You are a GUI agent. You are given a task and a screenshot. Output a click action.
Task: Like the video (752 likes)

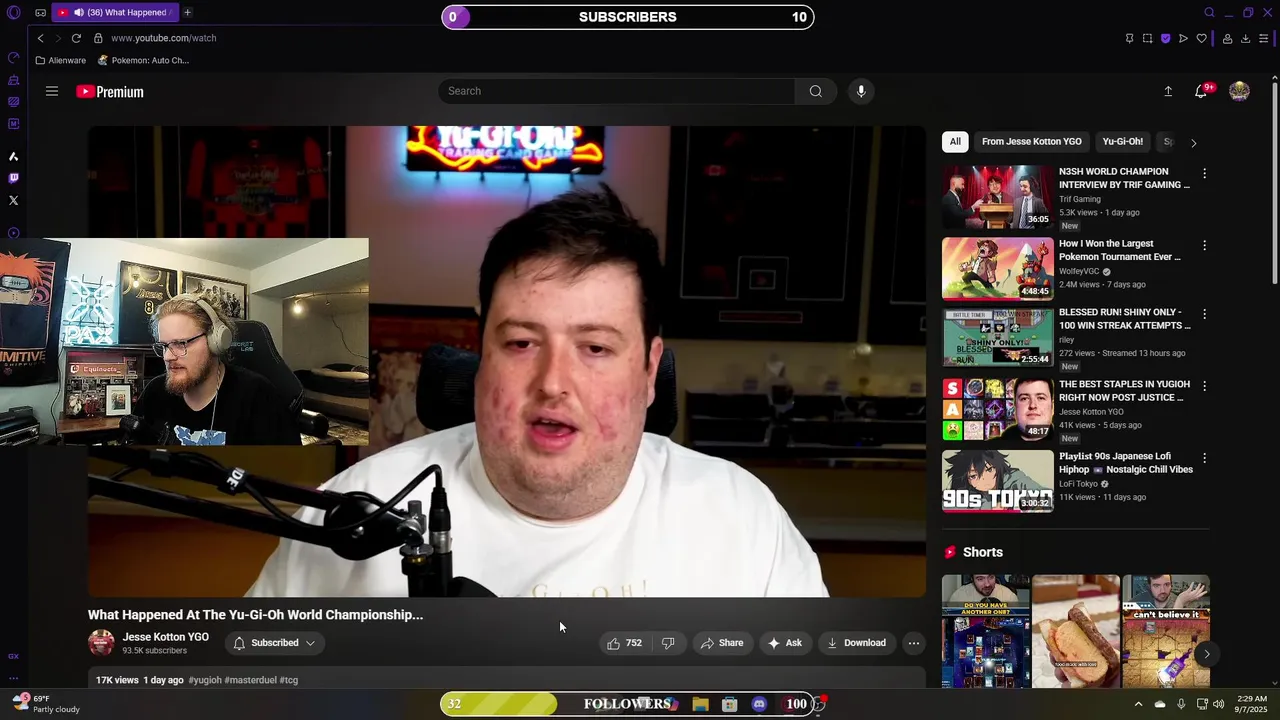click(x=624, y=643)
